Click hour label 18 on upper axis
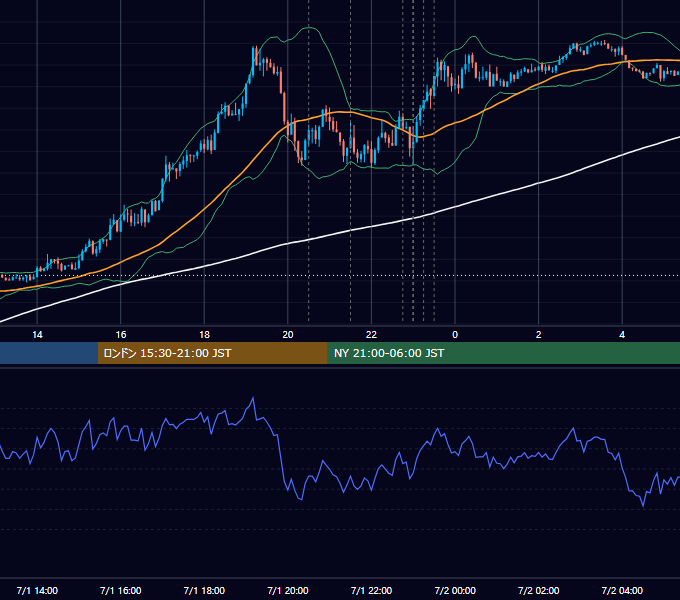The image size is (680, 600). (204, 335)
